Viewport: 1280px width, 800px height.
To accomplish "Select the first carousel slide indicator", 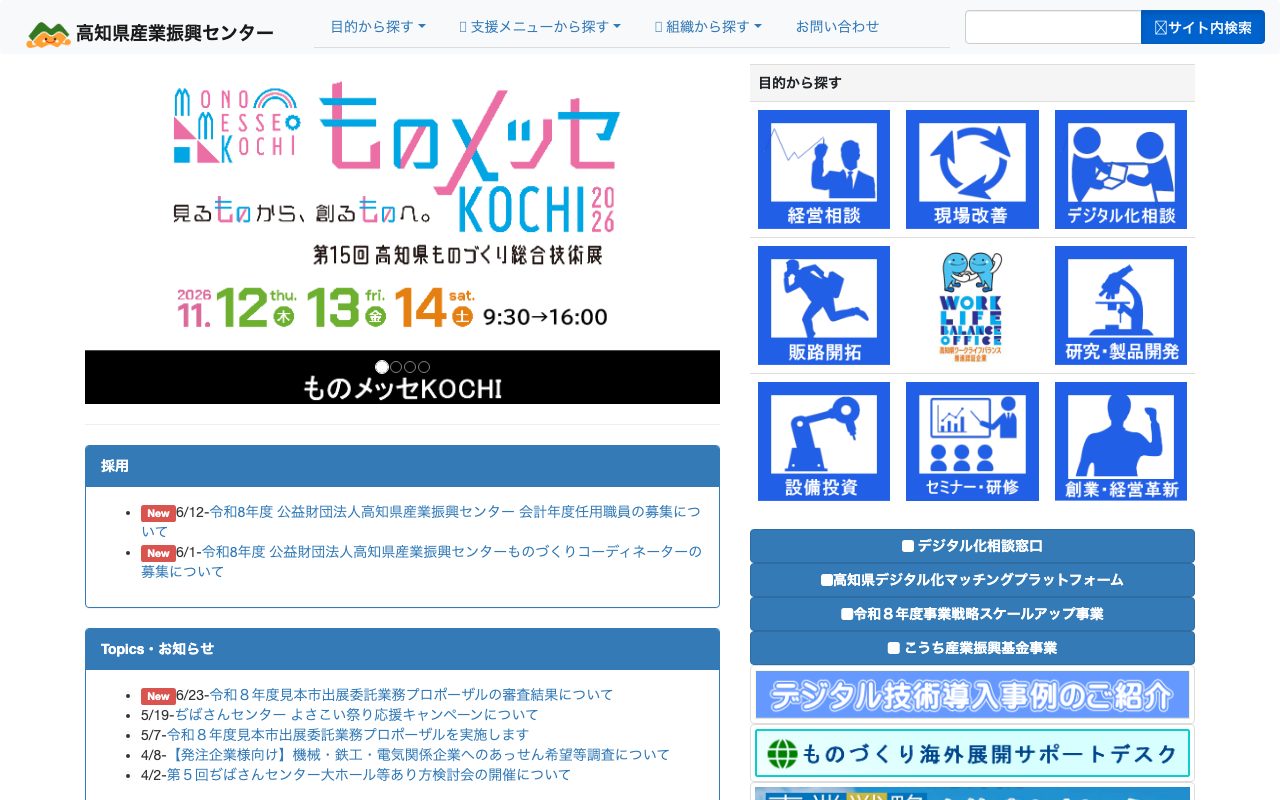I will pyautogui.click(x=382, y=367).
